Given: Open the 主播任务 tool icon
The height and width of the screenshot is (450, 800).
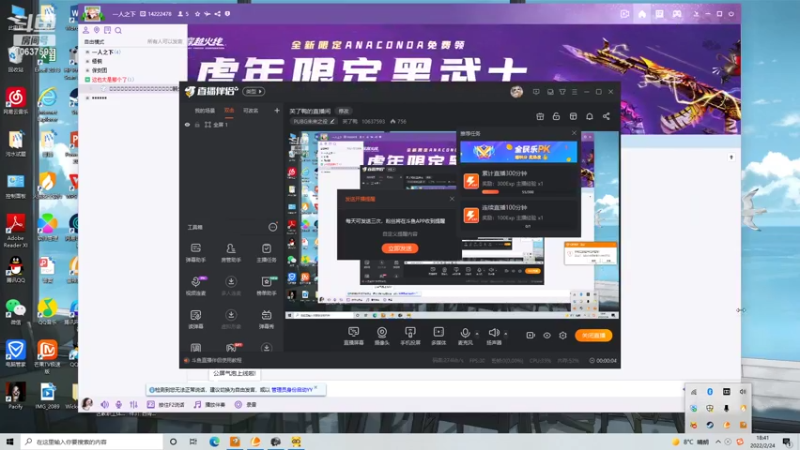Looking at the screenshot, I should tap(266, 253).
